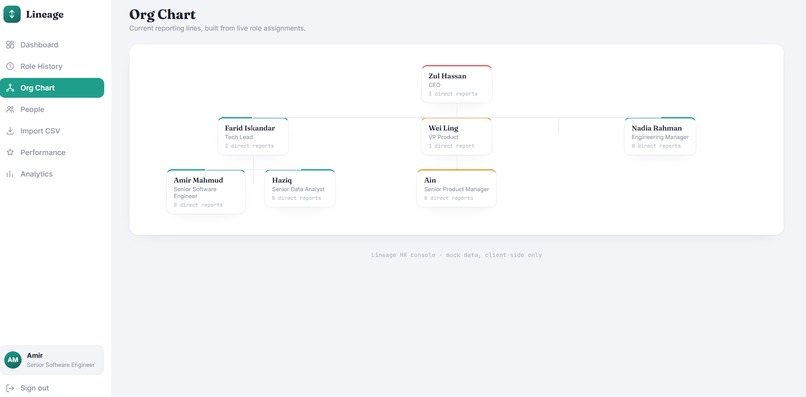
Task: Click "0 direct reports" under Ain
Action: (x=449, y=198)
